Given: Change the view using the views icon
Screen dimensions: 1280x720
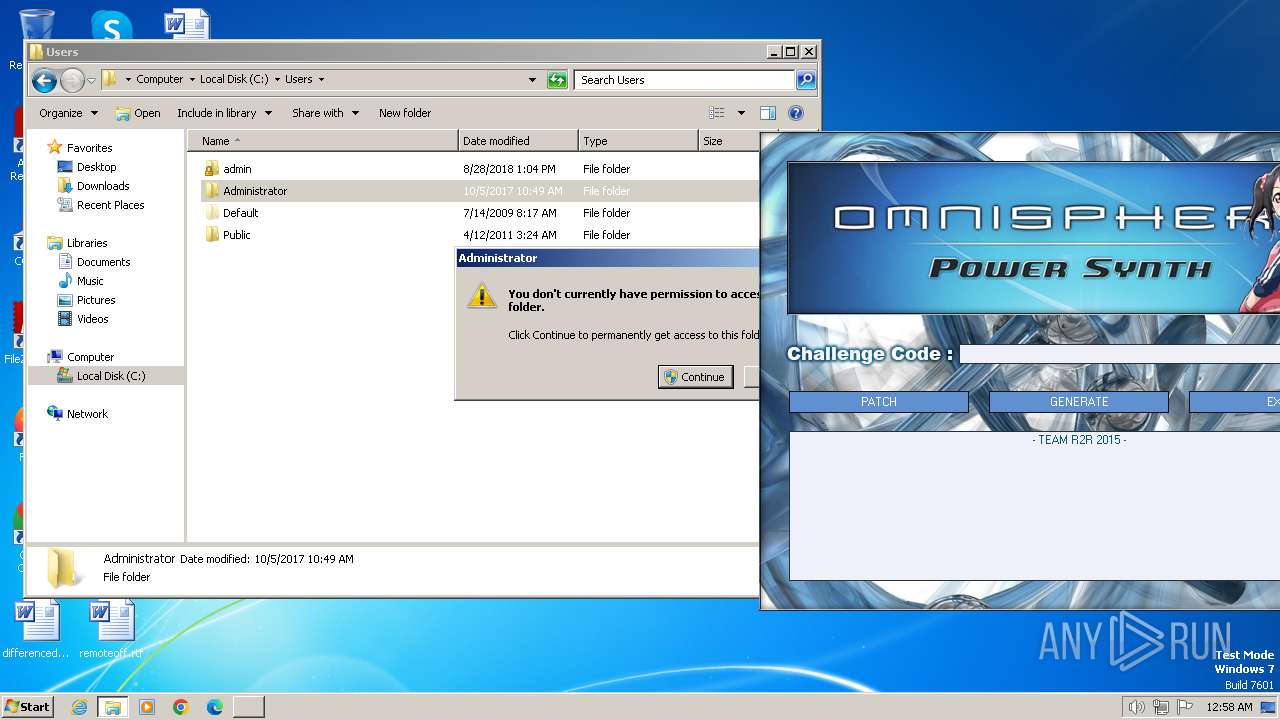Looking at the screenshot, I should [716, 113].
